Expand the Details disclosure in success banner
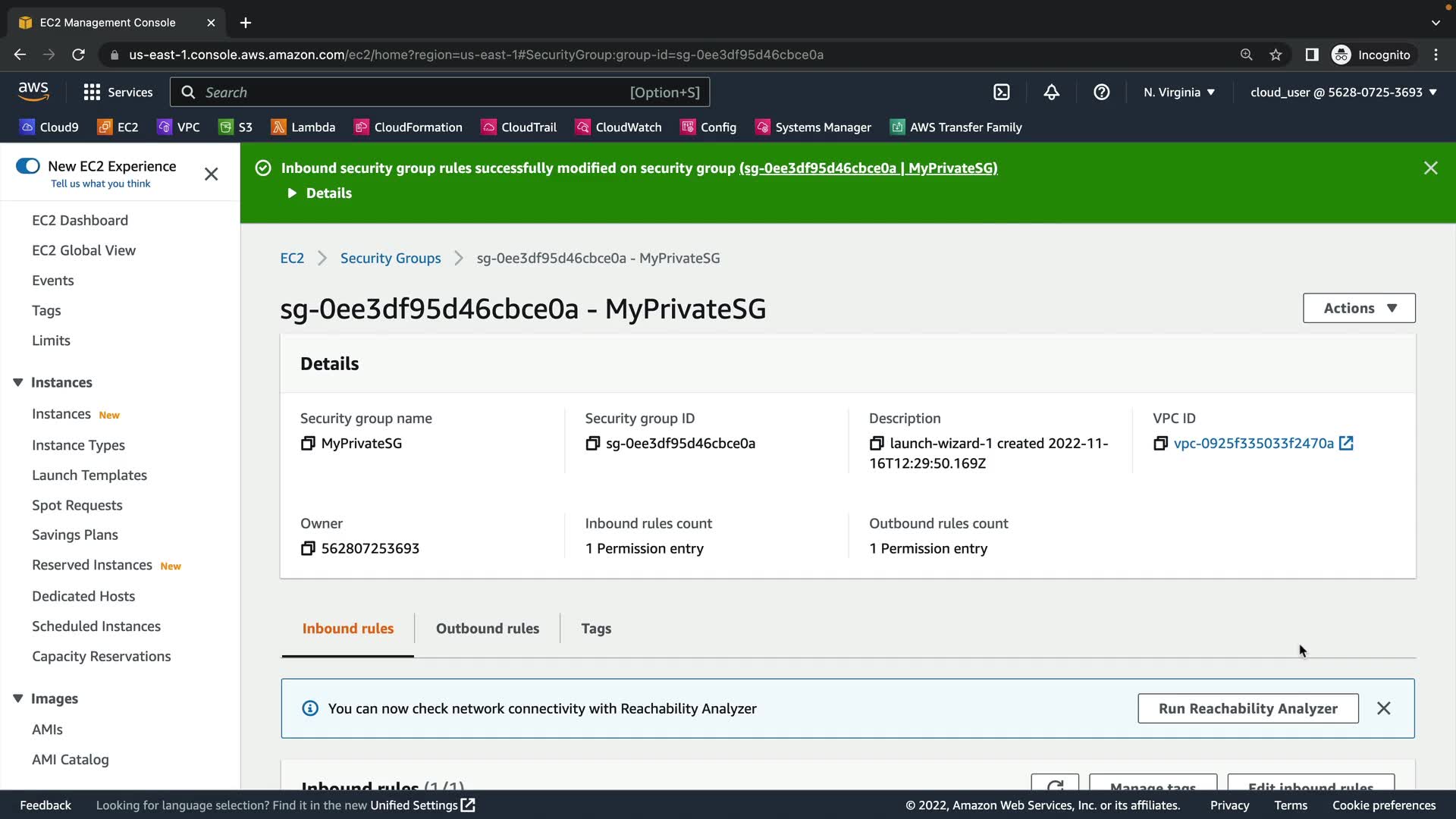The width and height of the screenshot is (1456, 819). click(319, 193)
